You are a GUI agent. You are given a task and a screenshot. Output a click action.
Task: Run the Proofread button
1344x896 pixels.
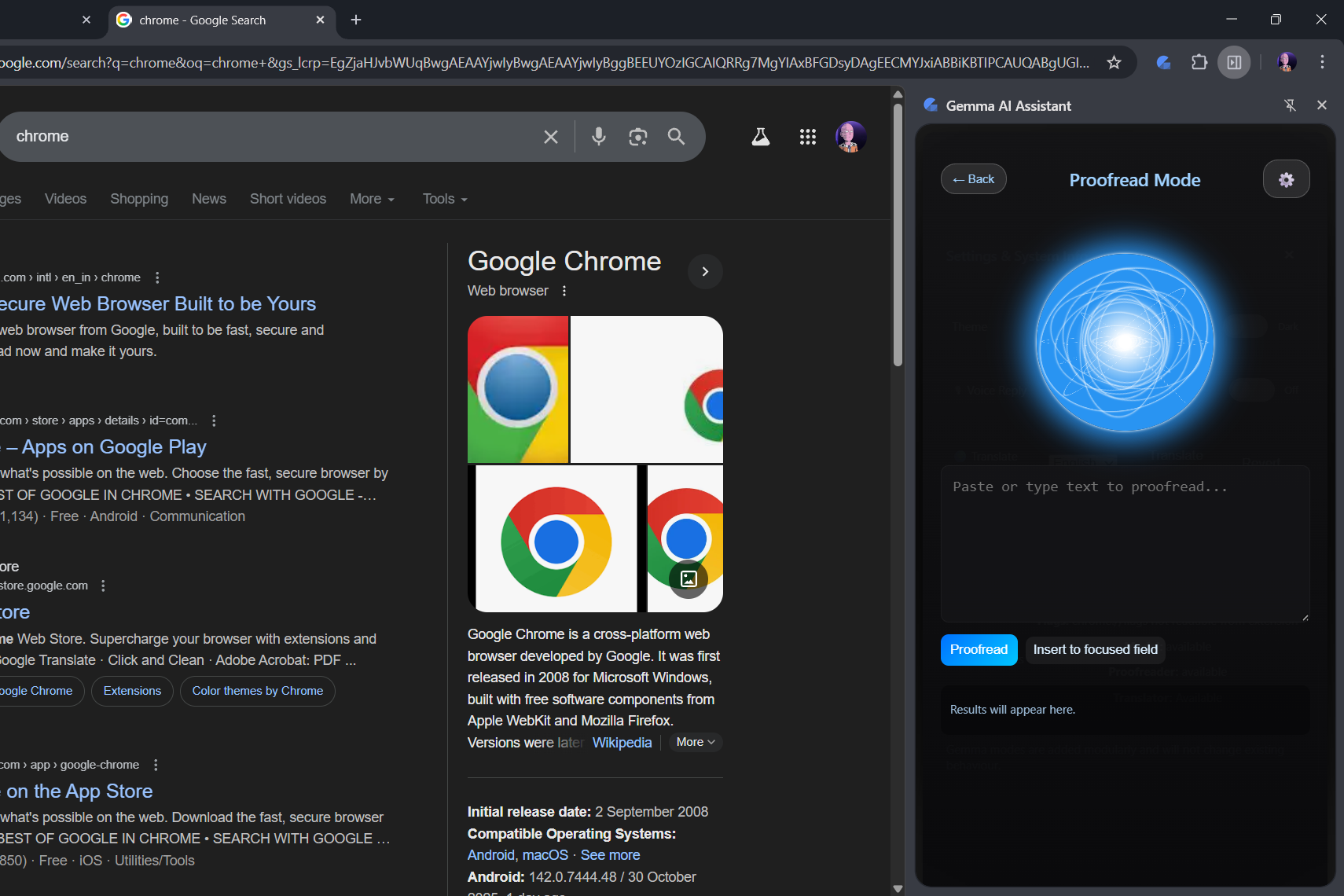[x=979, y=650]
